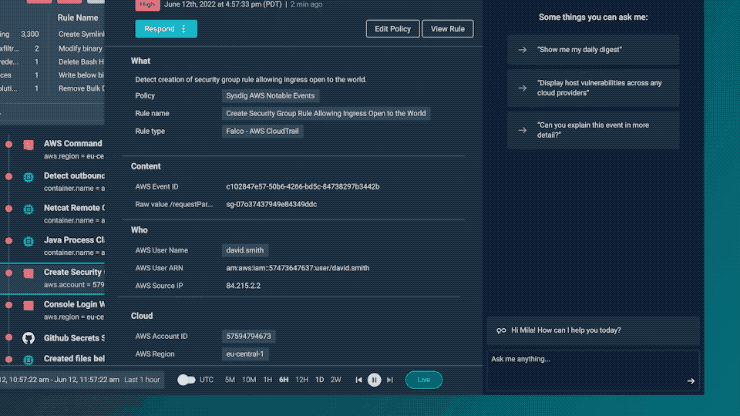Click the send arrow in the chat box

click(x=690, y=381)
